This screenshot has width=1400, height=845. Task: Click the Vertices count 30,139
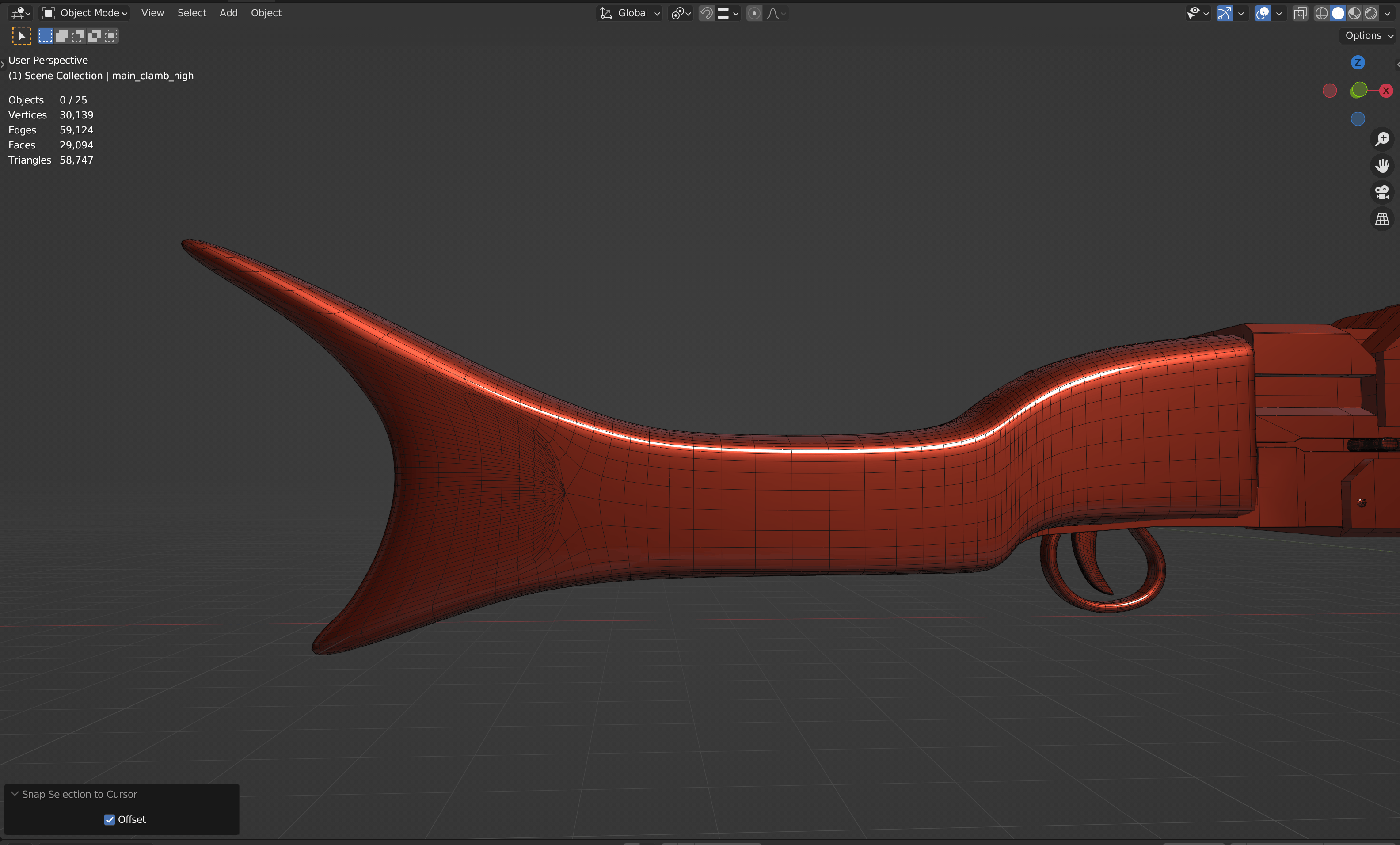pos(76,115)
